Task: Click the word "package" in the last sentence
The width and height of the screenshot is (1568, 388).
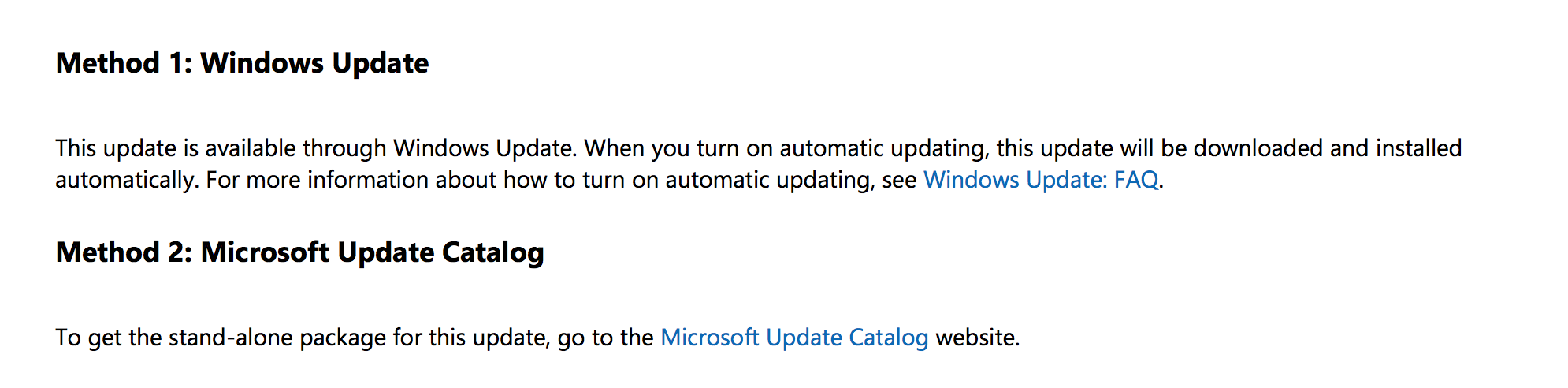Action: tap(343, 338)
